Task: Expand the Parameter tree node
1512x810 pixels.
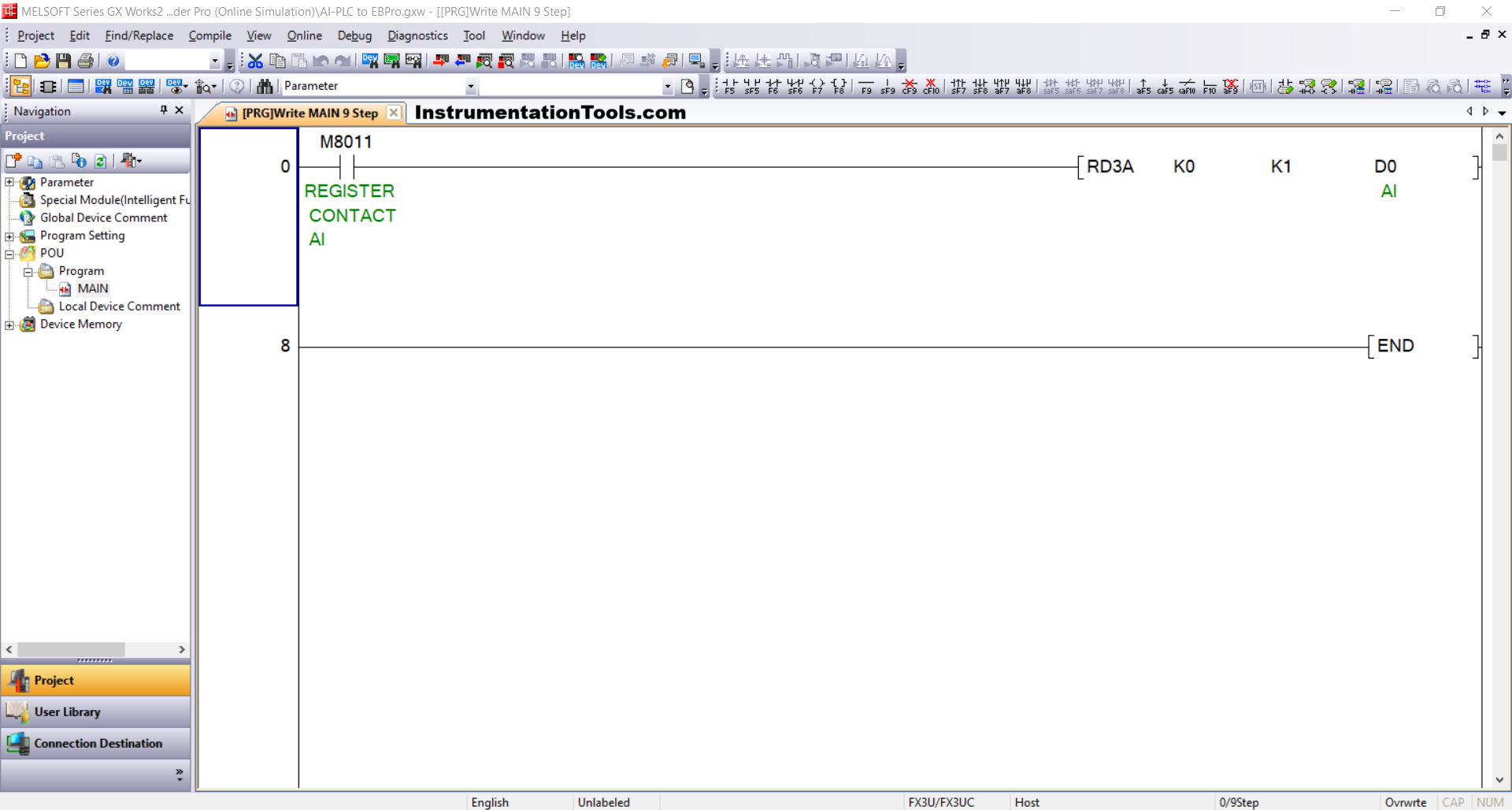Action: point(9,183)
